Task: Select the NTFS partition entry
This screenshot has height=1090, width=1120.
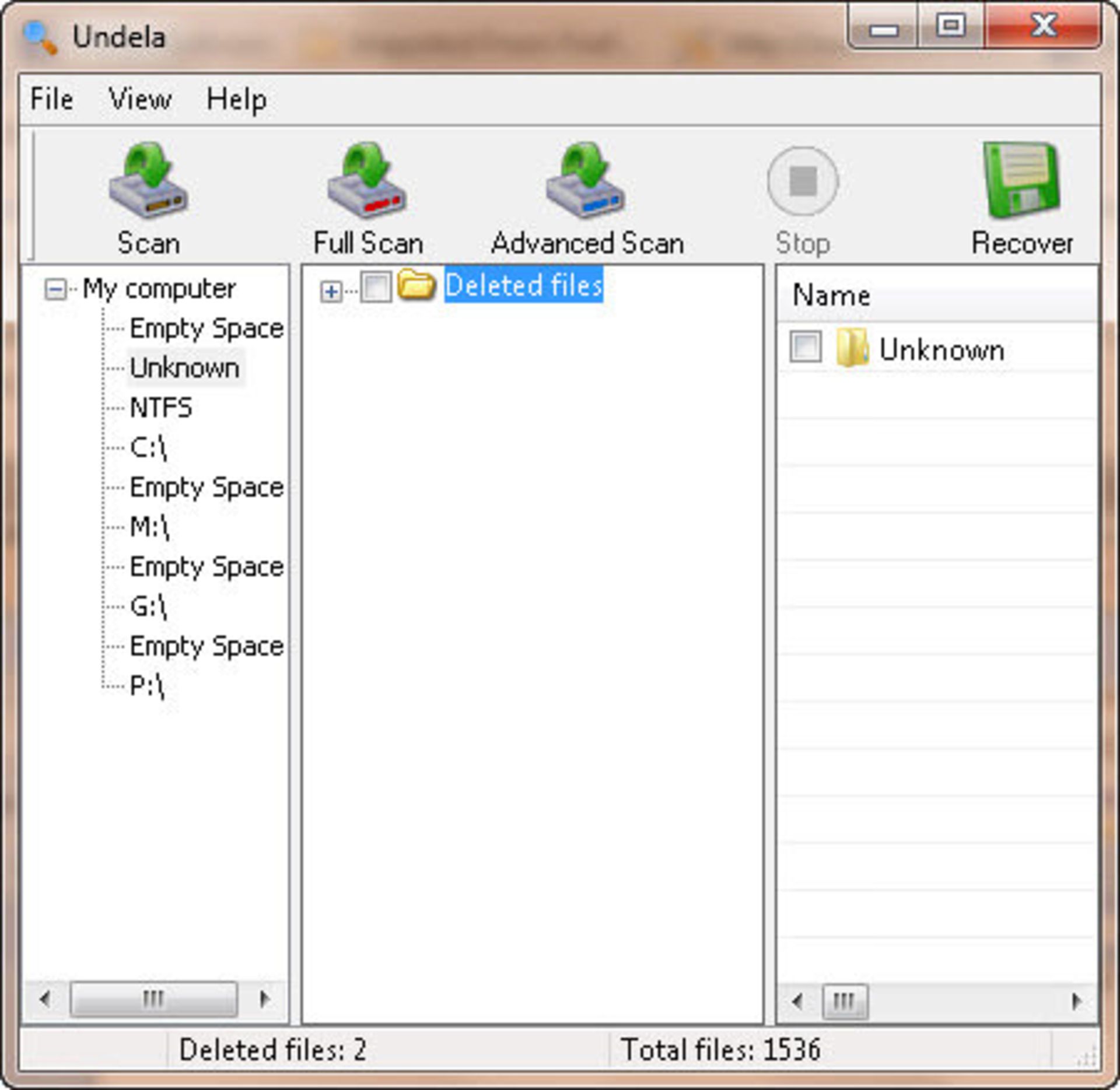Action: click(160, 408)
